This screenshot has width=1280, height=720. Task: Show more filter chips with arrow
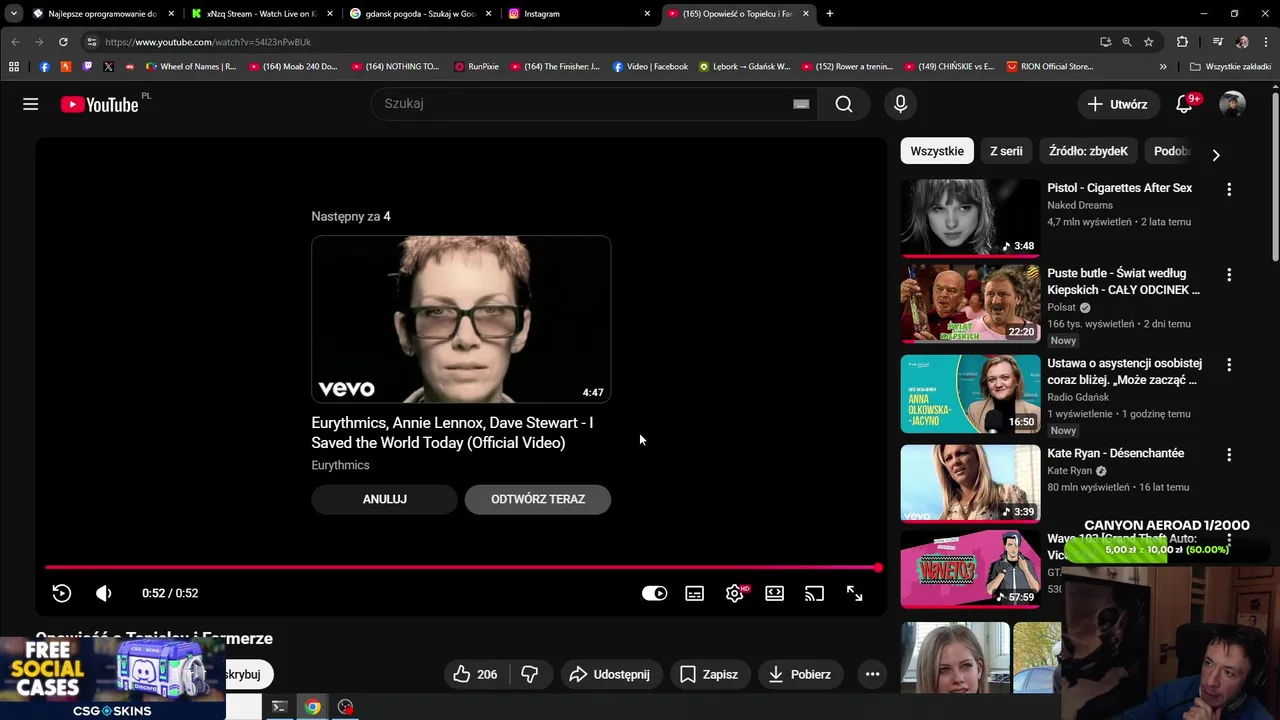pyautogui.click(x=1215, y=155)
